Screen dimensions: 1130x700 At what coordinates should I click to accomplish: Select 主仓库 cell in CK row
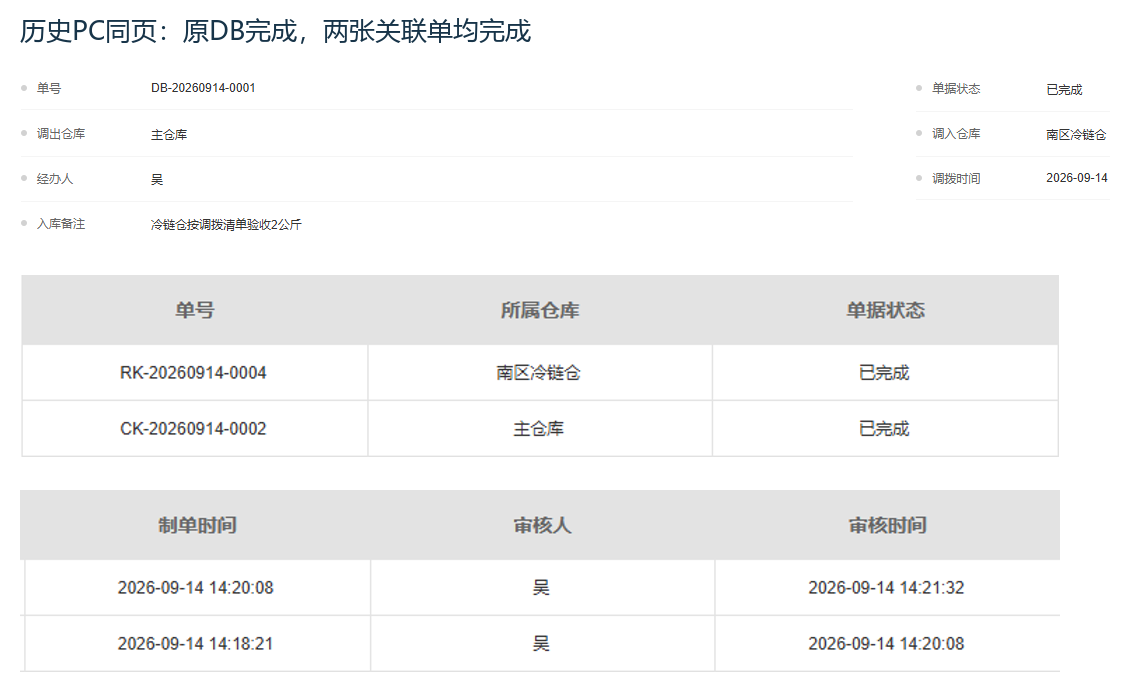point(538,429)
